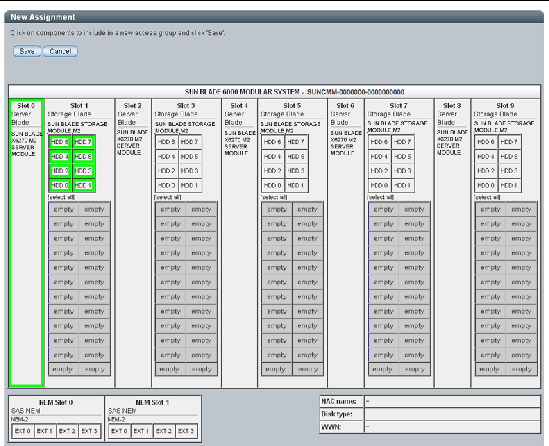The image size is (549, 446).
Task: Select HDD 1 in Slot 3
Action: click(x=190, y=185)
